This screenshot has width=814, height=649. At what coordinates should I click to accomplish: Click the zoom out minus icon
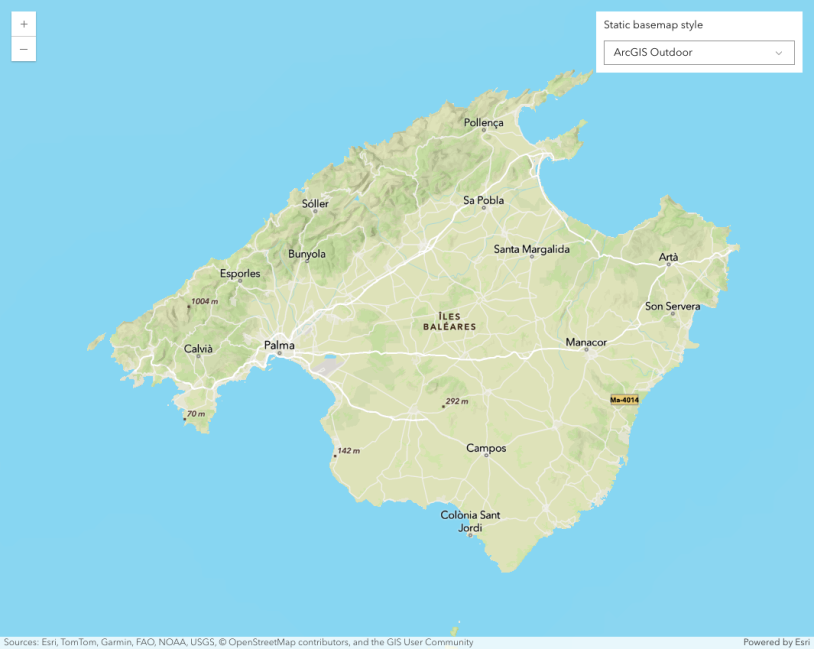pos(23,48)
